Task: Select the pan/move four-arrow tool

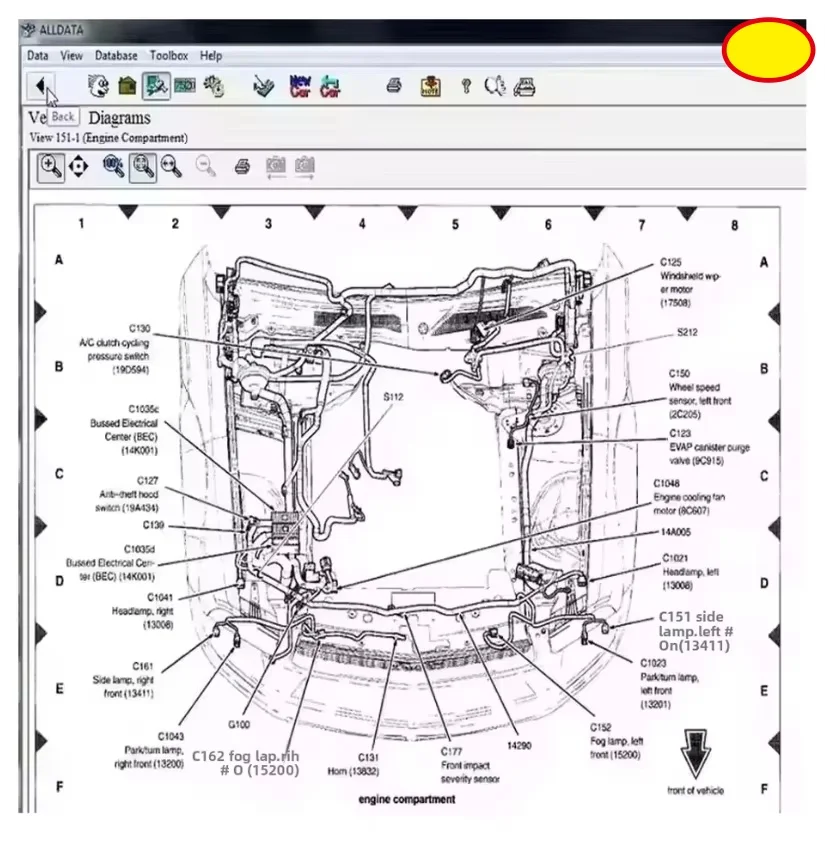Action: click(x=79, y=167)
